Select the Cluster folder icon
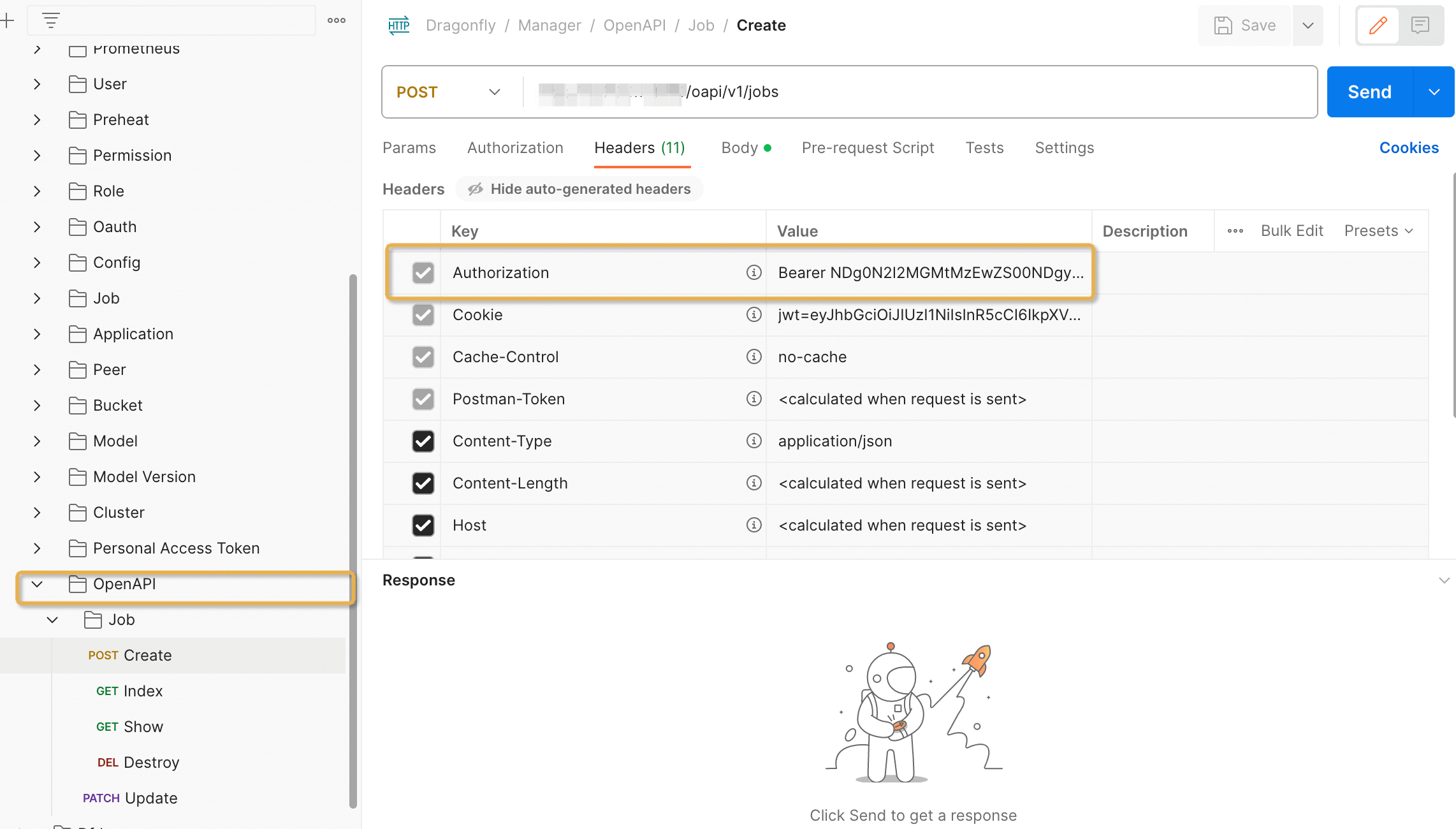The width and height of the screenshot is (1456, 829). [78, 513]
